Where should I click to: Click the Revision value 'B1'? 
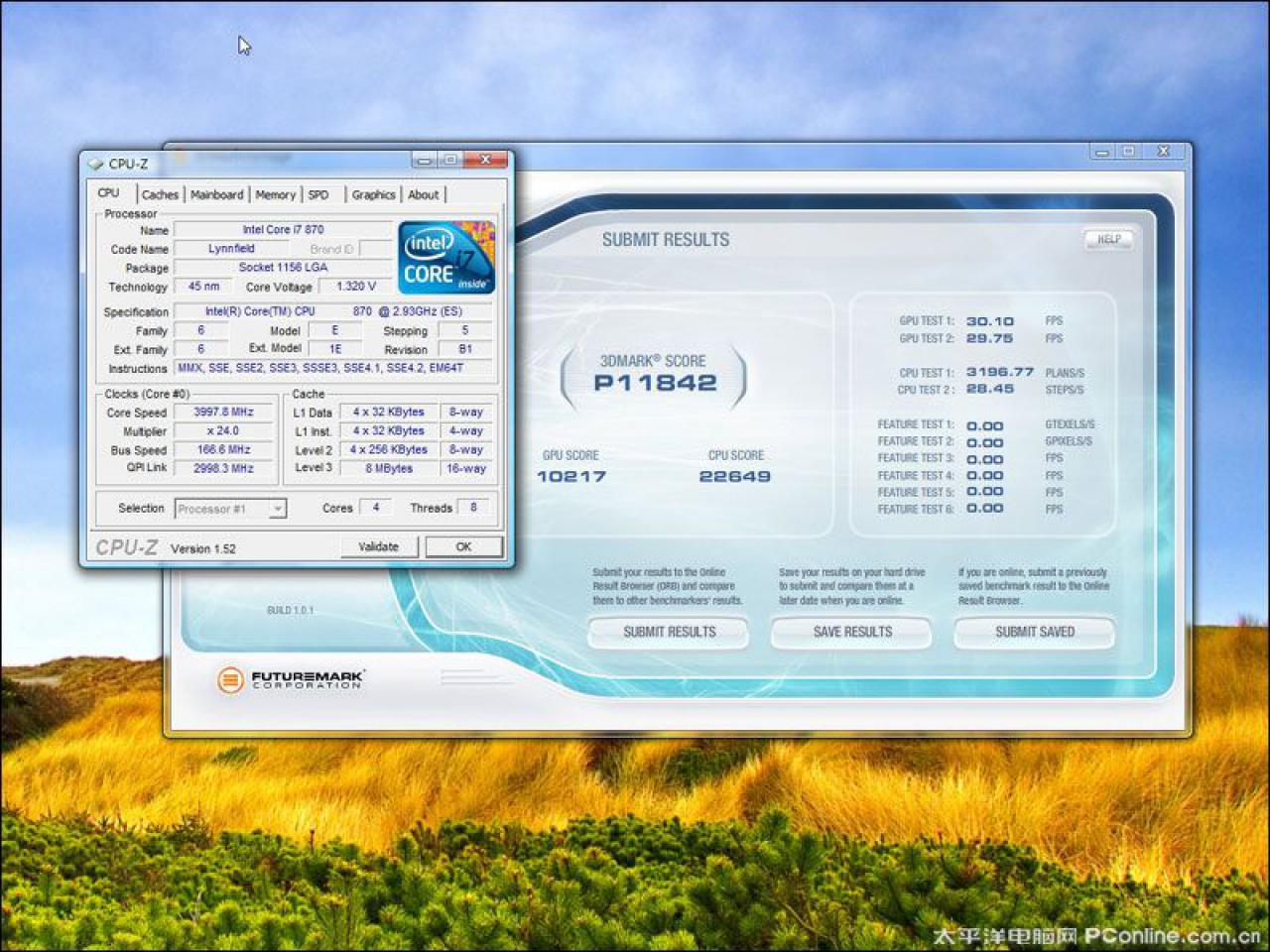464,349
